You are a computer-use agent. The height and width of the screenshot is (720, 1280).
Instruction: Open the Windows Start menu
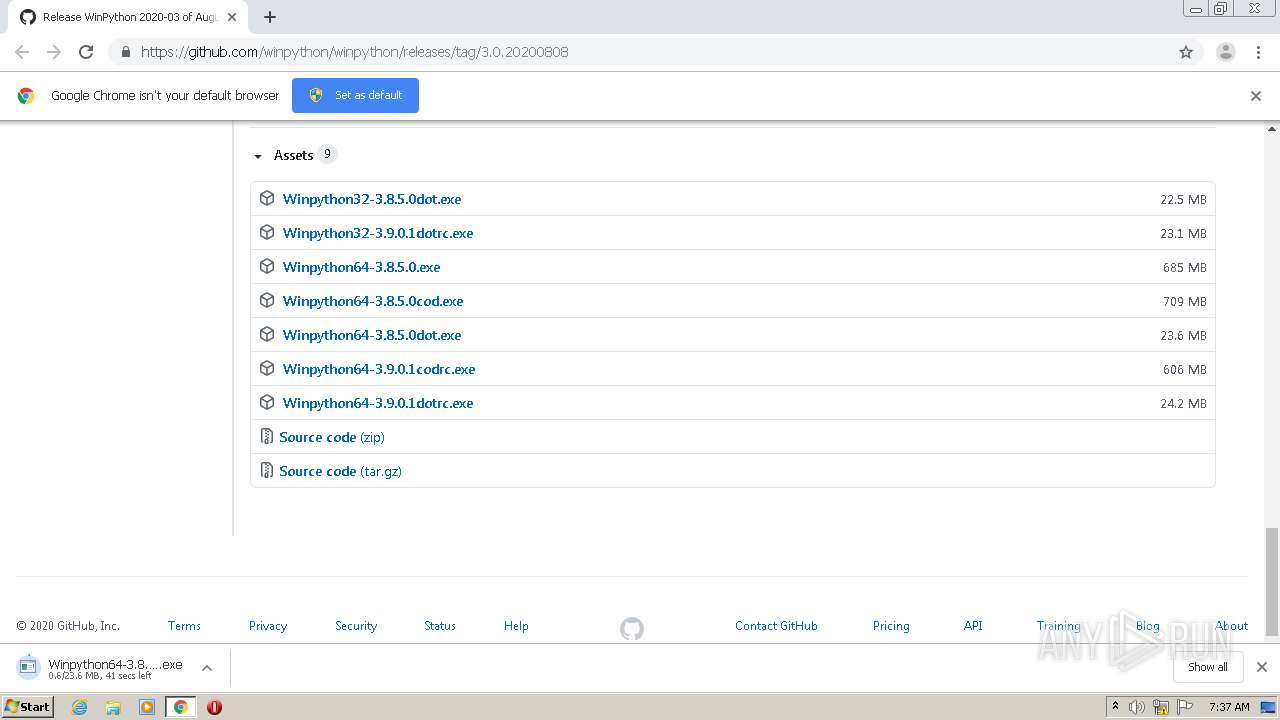(28, 707)
